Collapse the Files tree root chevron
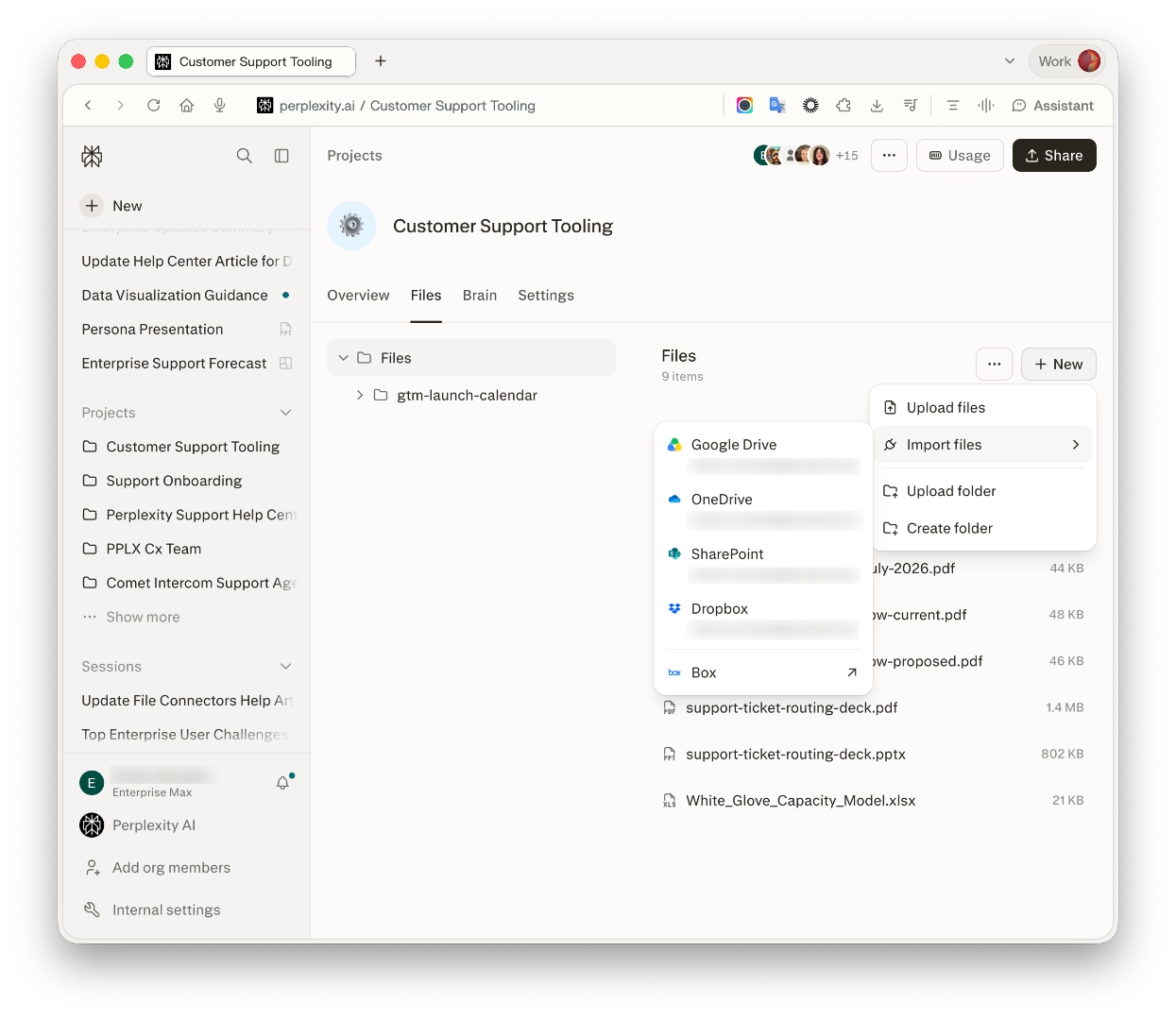The width and height of the screenshot is (1176, 1020). click(x=344, y=358)
